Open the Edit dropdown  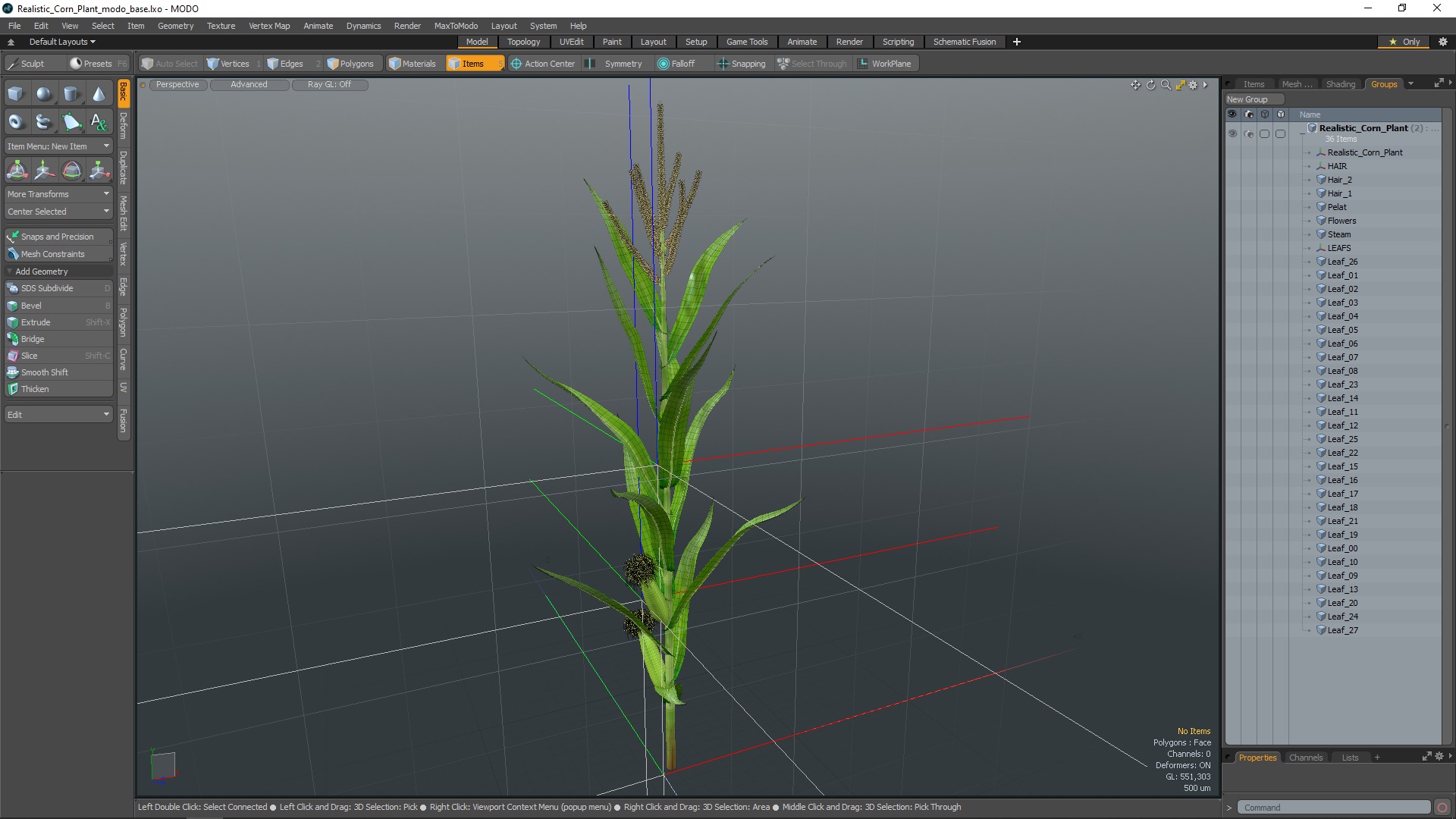pyautogui.click(x=58, y=415)
